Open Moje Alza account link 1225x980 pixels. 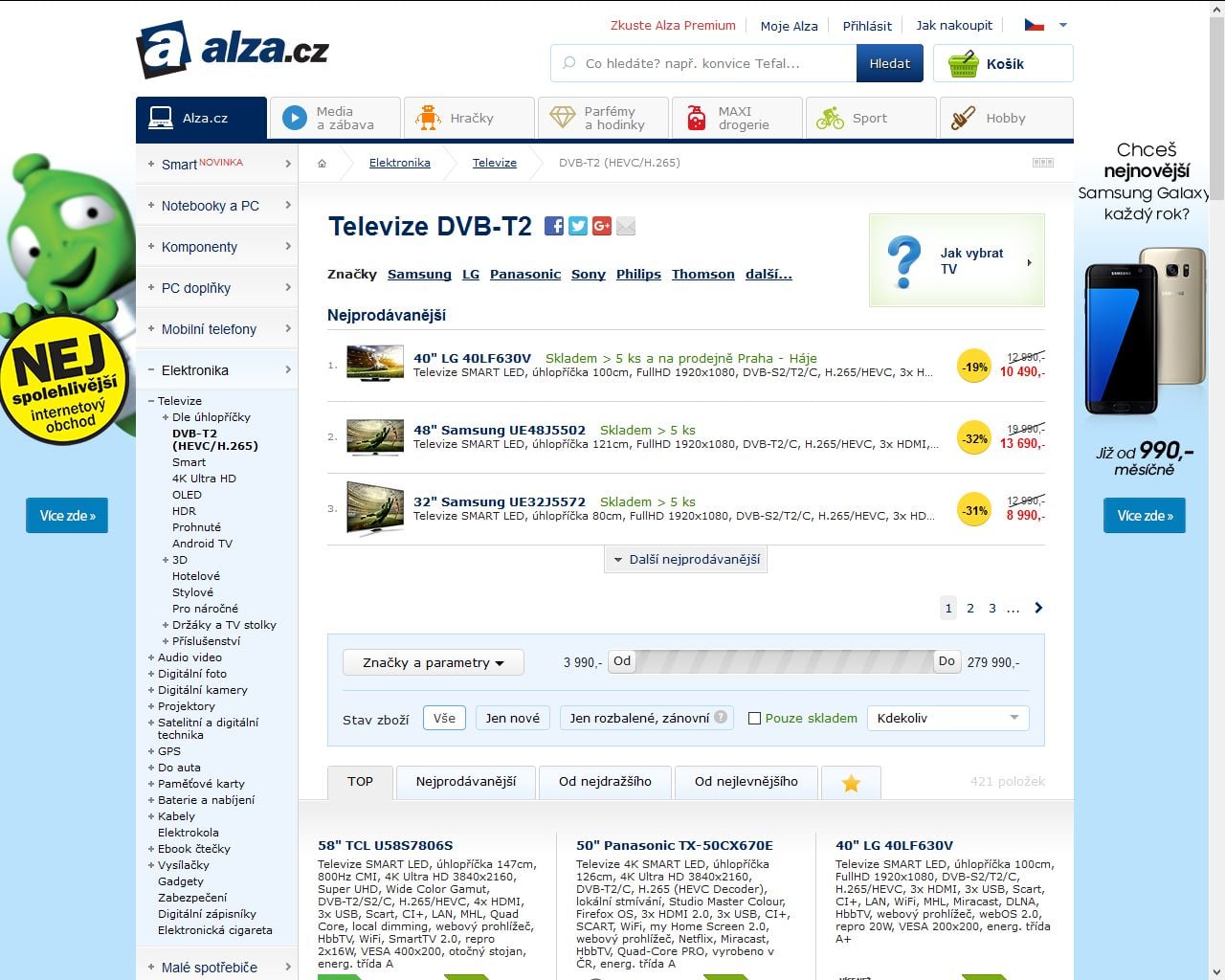click(x=790, y=26)
